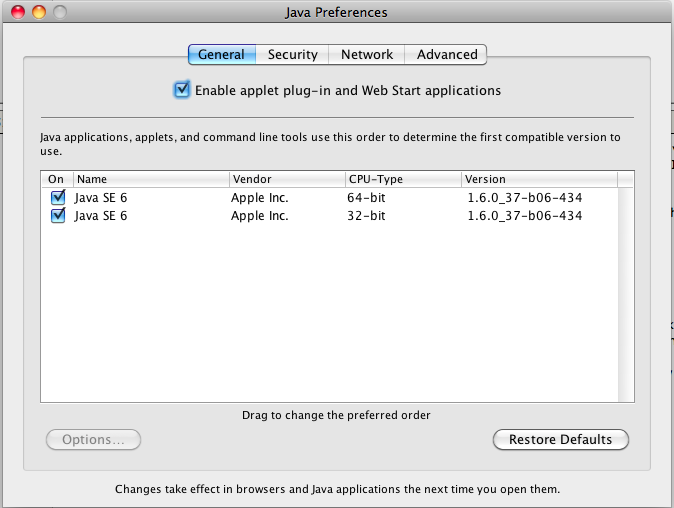
Task: Minimize the window with the yellow button
Action: click(39, 12)
